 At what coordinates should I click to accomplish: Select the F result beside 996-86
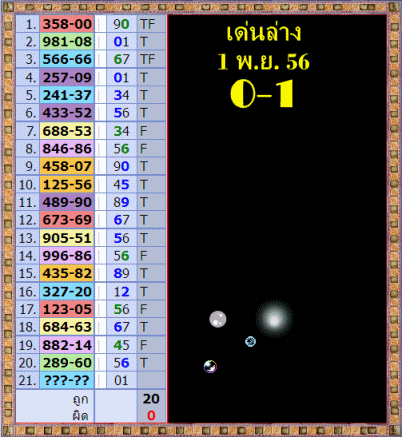(144, 256)
